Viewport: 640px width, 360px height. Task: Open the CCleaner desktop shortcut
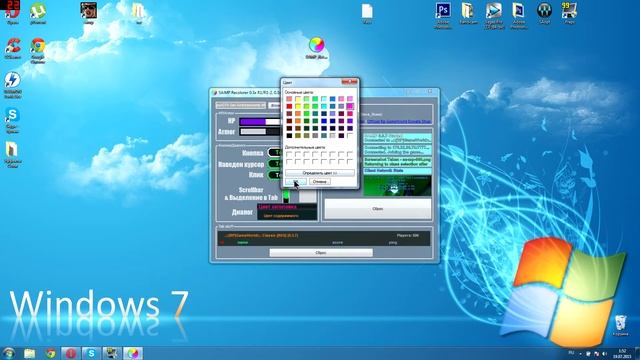coord(13,48)
